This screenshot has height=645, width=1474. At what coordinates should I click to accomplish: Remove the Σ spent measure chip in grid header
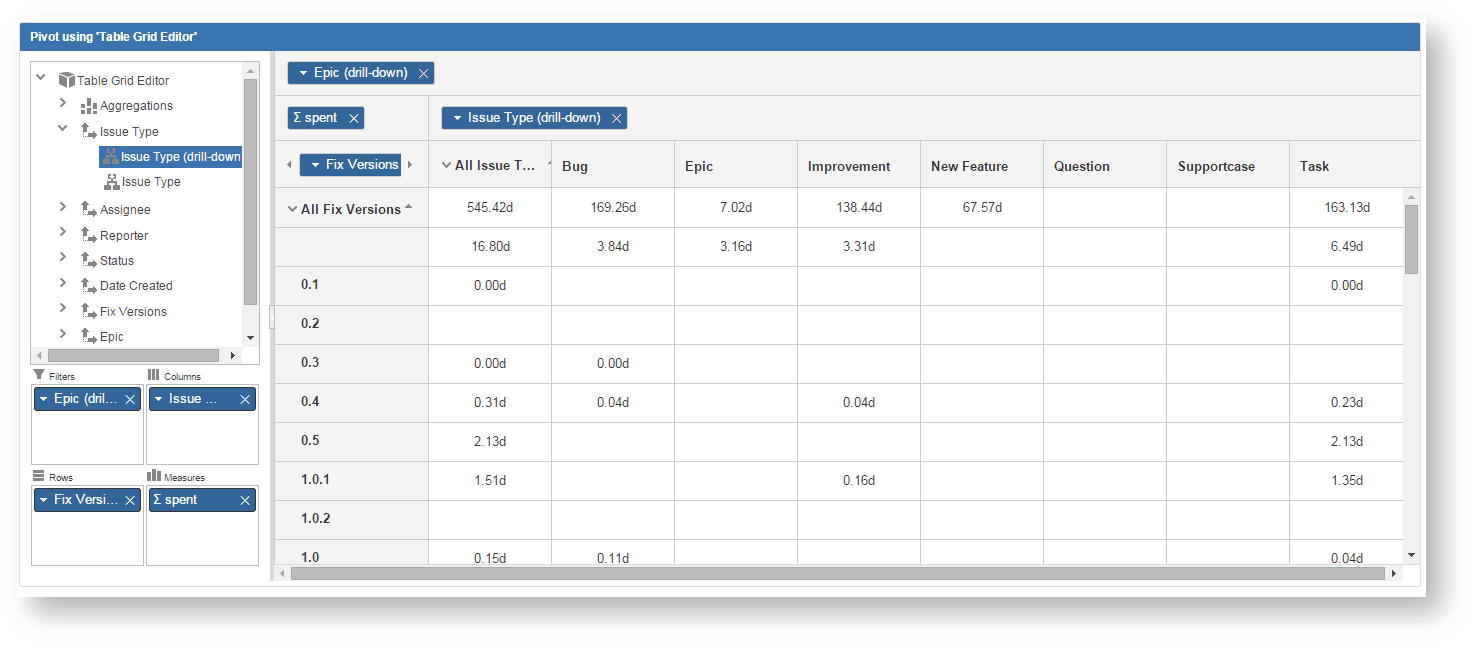[353, 118]
